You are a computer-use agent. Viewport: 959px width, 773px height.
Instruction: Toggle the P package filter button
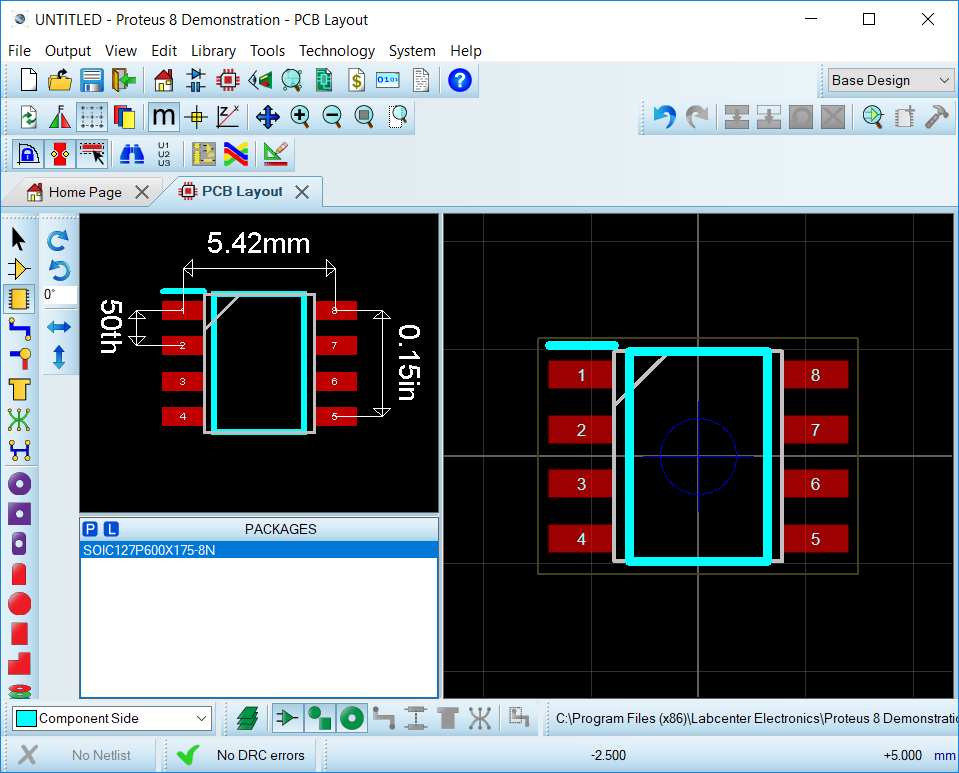(90, 529)
